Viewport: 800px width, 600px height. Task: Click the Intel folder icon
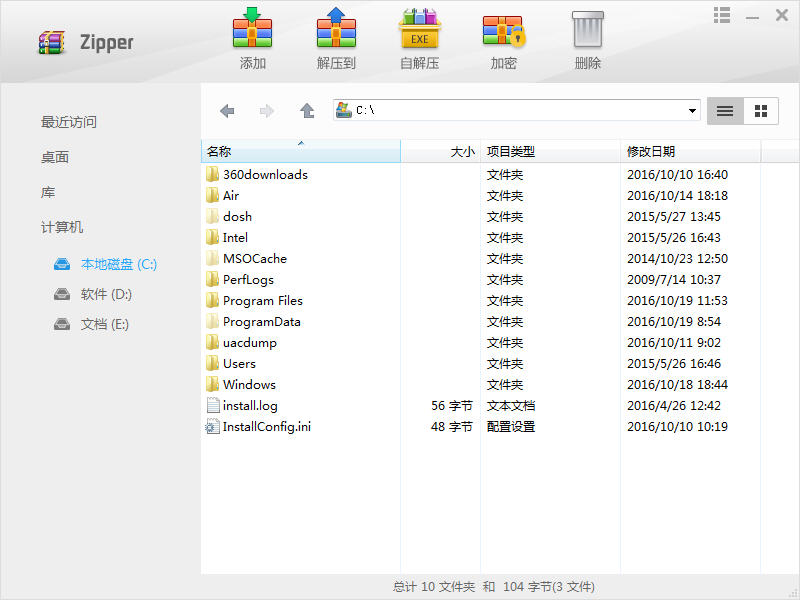click(x=212, y=237)
